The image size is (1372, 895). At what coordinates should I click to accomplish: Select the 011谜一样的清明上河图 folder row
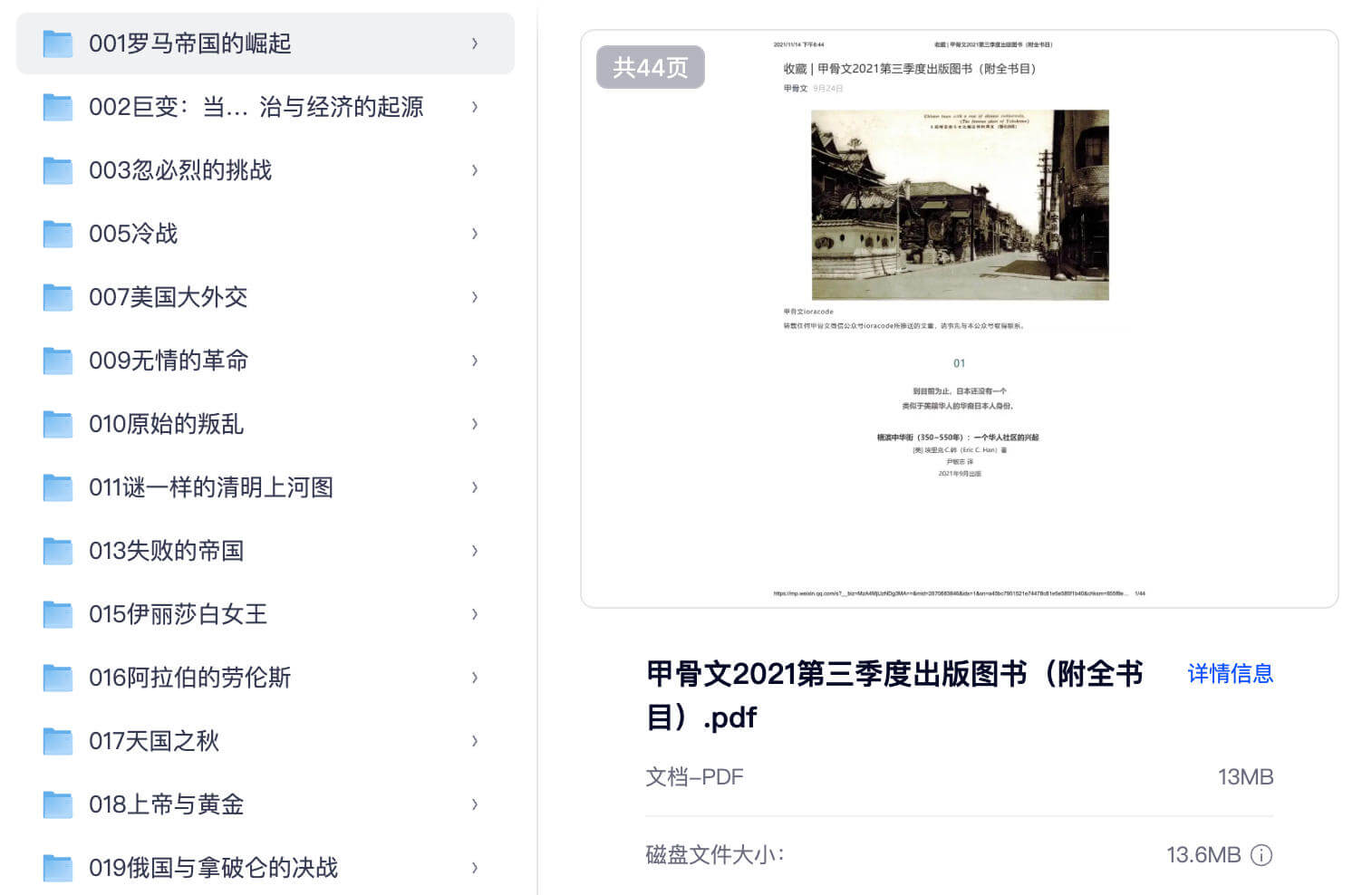pos(265,487)
